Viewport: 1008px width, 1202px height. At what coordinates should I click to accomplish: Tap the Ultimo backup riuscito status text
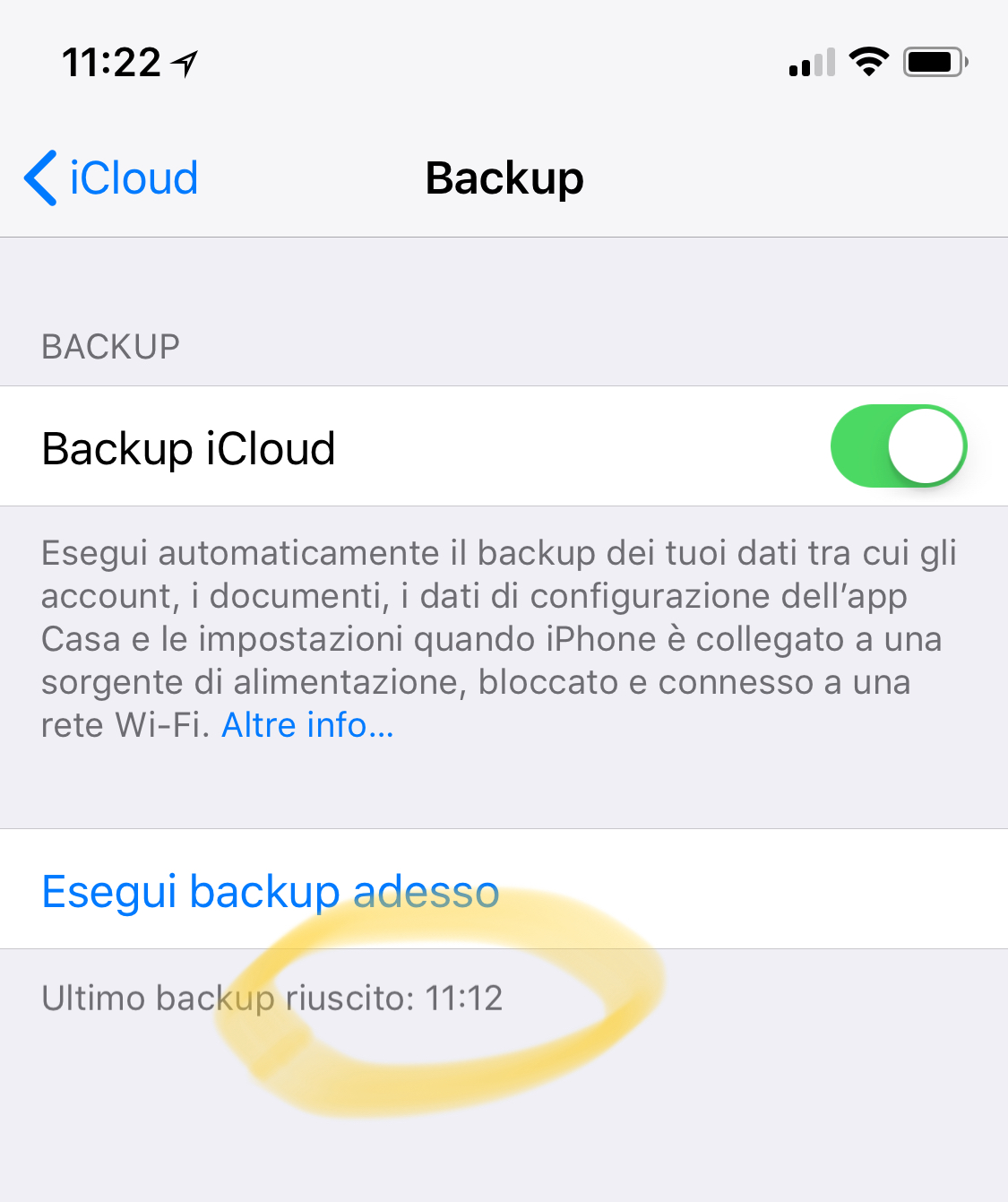point(272,998)
